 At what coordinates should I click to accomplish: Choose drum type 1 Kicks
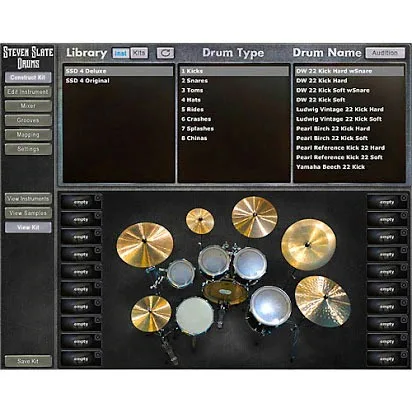coord(234,71)
